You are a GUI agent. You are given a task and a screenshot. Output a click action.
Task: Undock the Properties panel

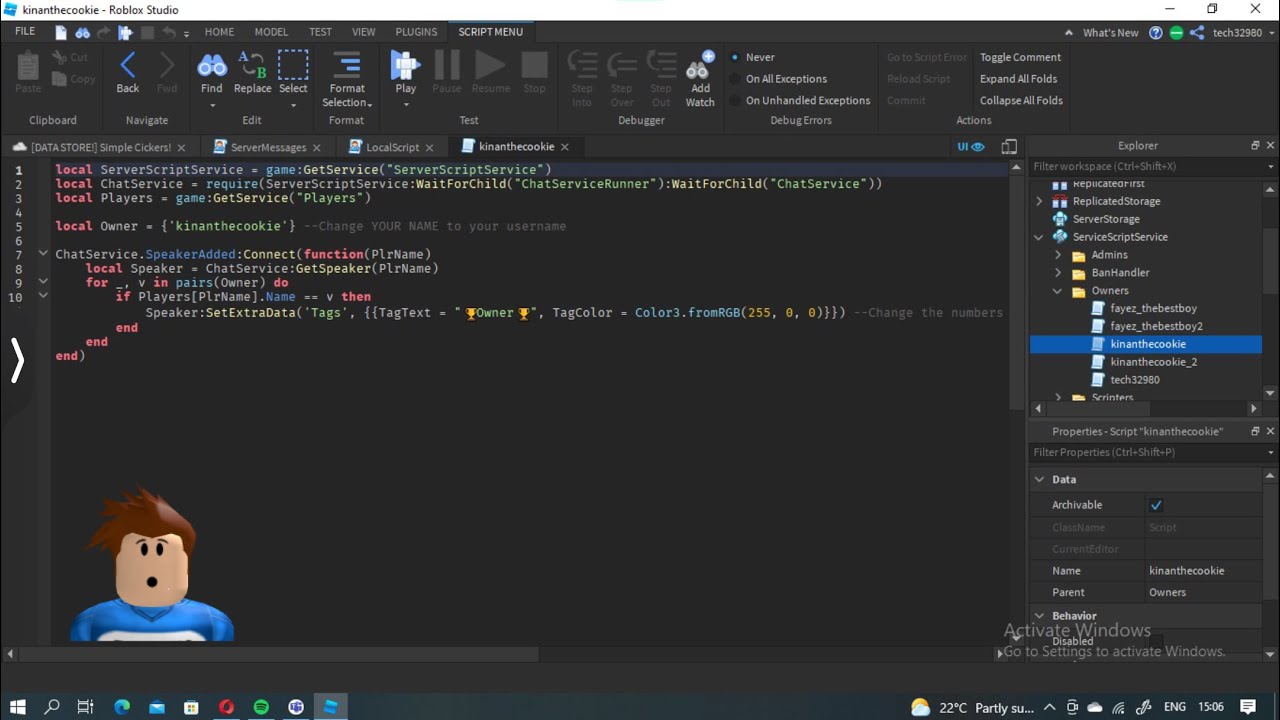[x=1255, y=431]
